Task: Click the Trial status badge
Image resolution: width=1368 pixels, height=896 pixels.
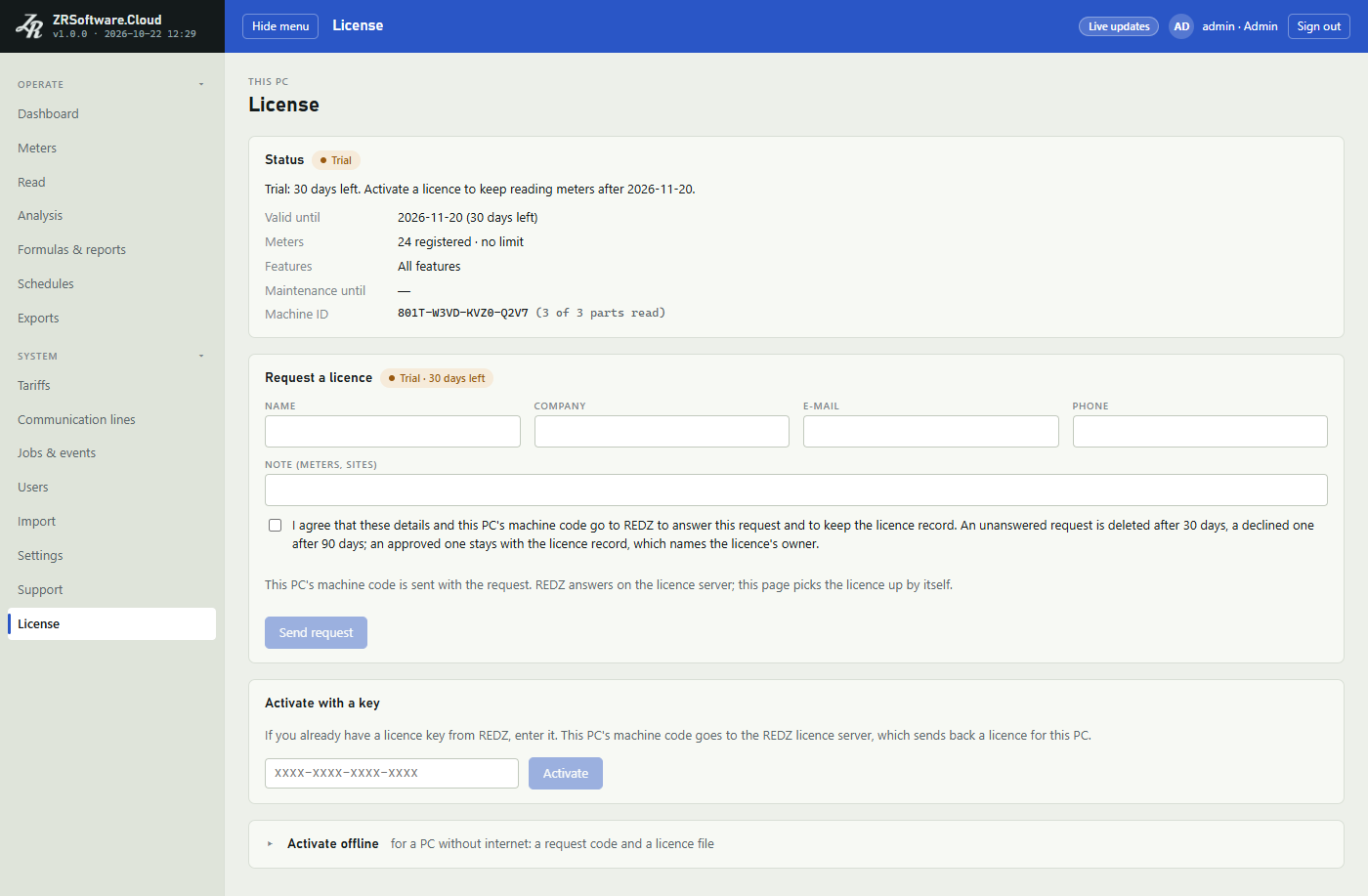Action: coord(336,160)
